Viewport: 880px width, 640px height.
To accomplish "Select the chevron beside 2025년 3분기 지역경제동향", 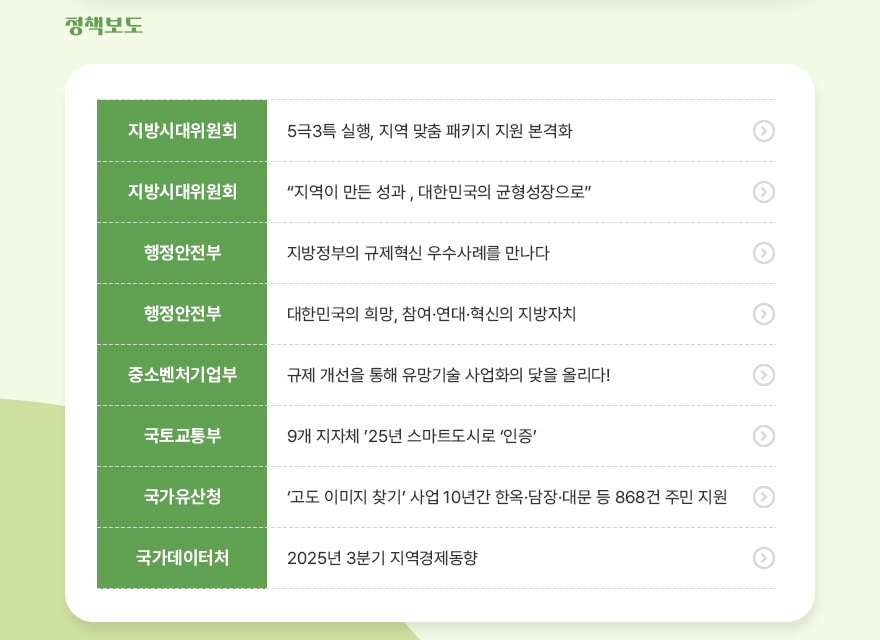I will click(x=764, y=558).
